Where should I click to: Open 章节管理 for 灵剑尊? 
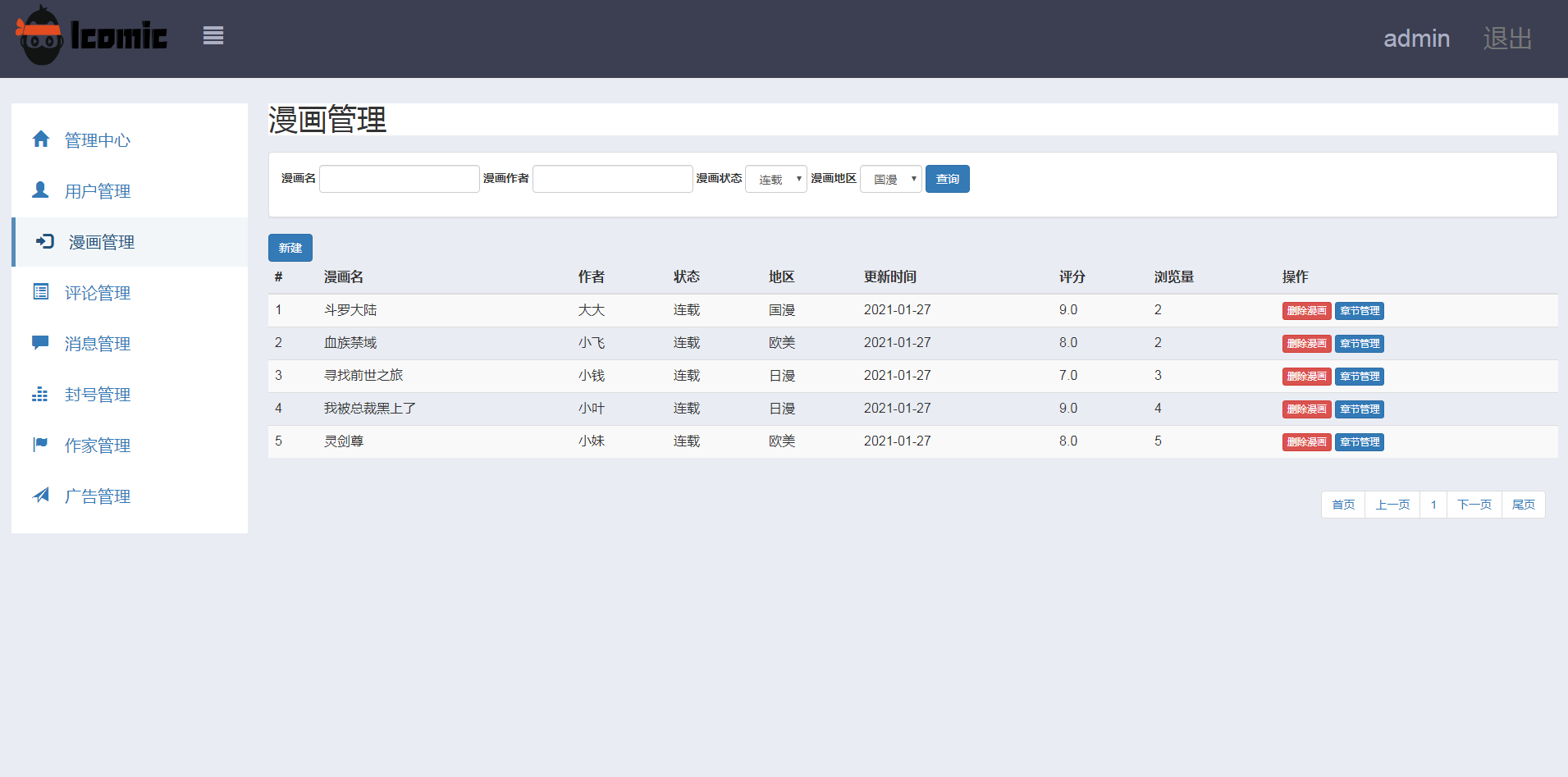[1360, 442]
